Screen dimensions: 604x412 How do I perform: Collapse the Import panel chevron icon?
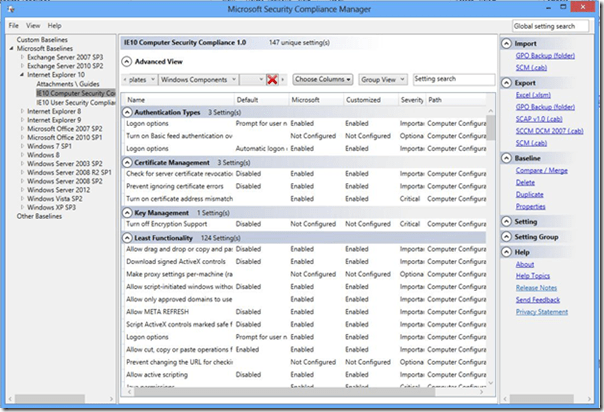pos(506,44)
